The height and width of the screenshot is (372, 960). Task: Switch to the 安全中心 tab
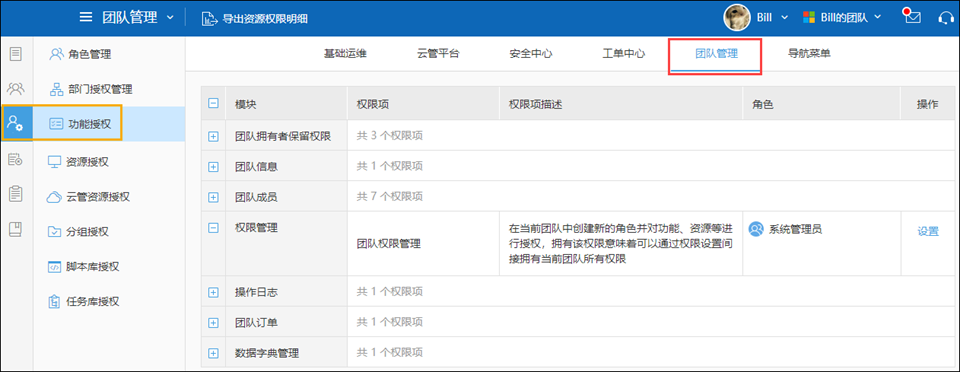(531, 54)
